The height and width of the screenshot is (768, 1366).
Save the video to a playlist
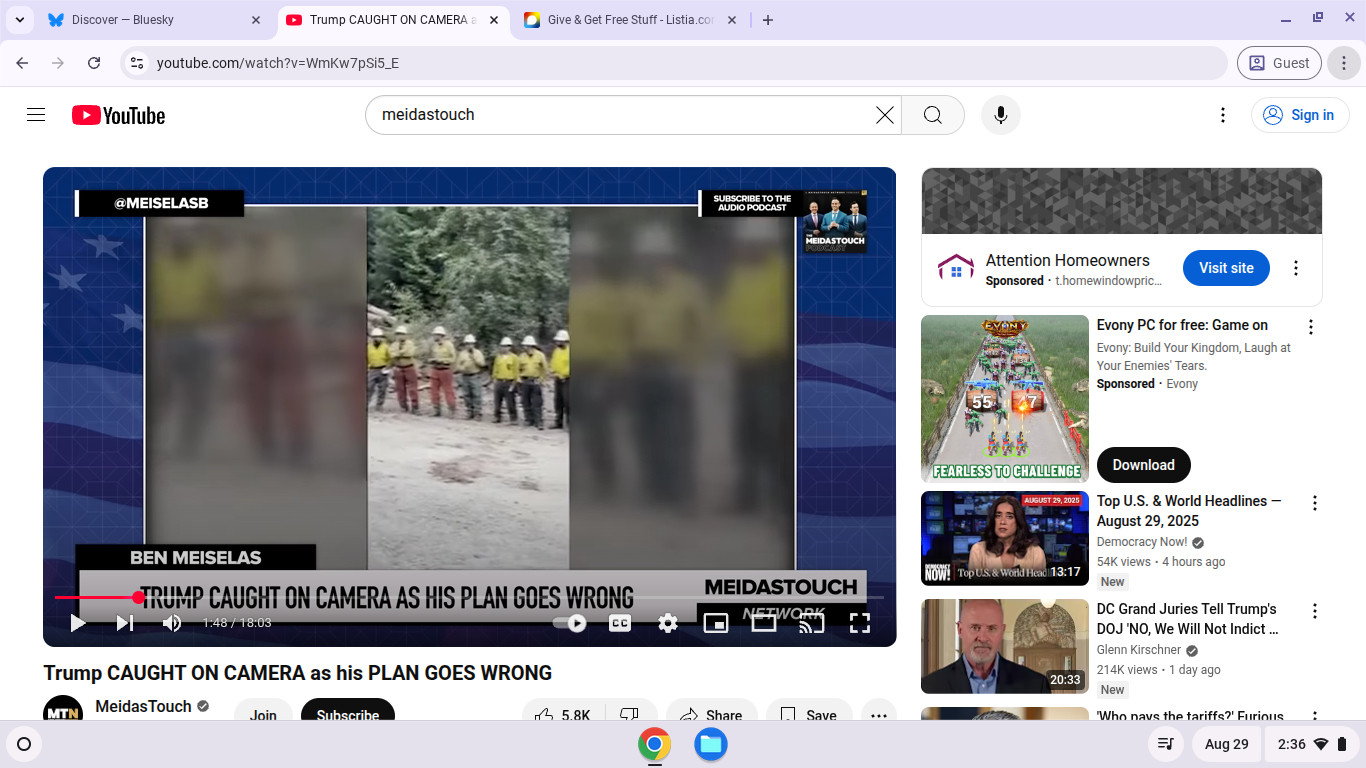[808, 716]
